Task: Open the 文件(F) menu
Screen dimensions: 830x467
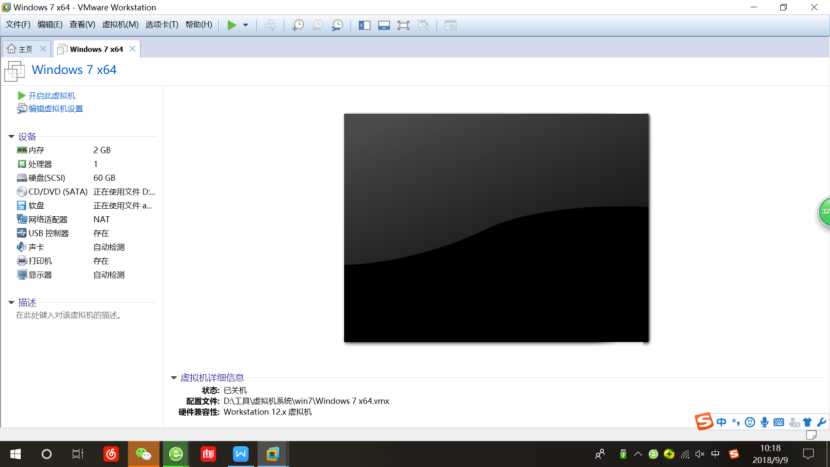Action: (17, 24)
